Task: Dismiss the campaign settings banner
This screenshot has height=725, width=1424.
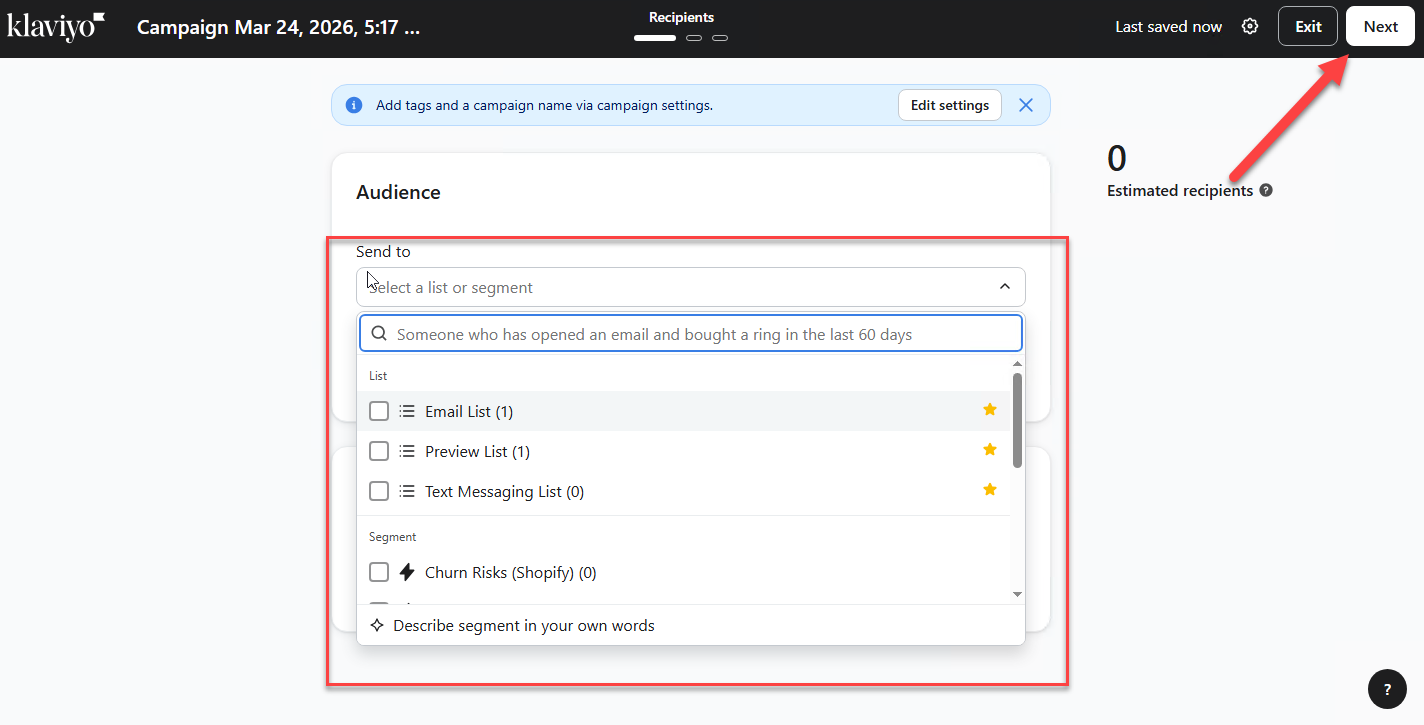Action: [1025, 105]
